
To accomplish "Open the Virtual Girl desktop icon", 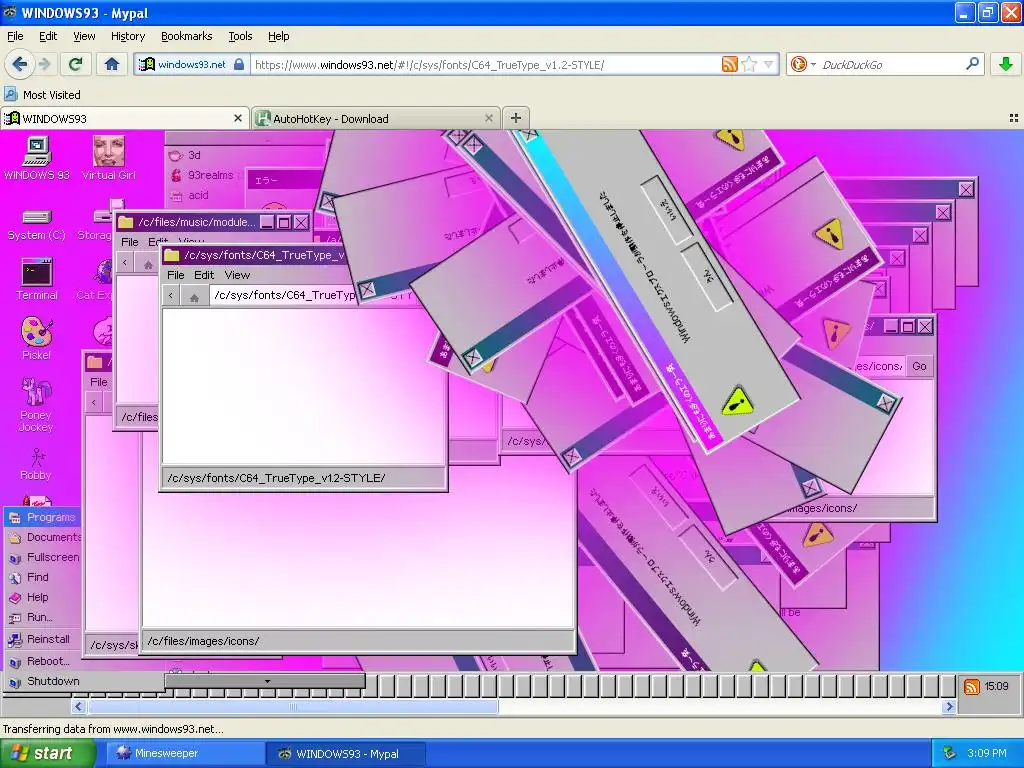I will [108, 158].
